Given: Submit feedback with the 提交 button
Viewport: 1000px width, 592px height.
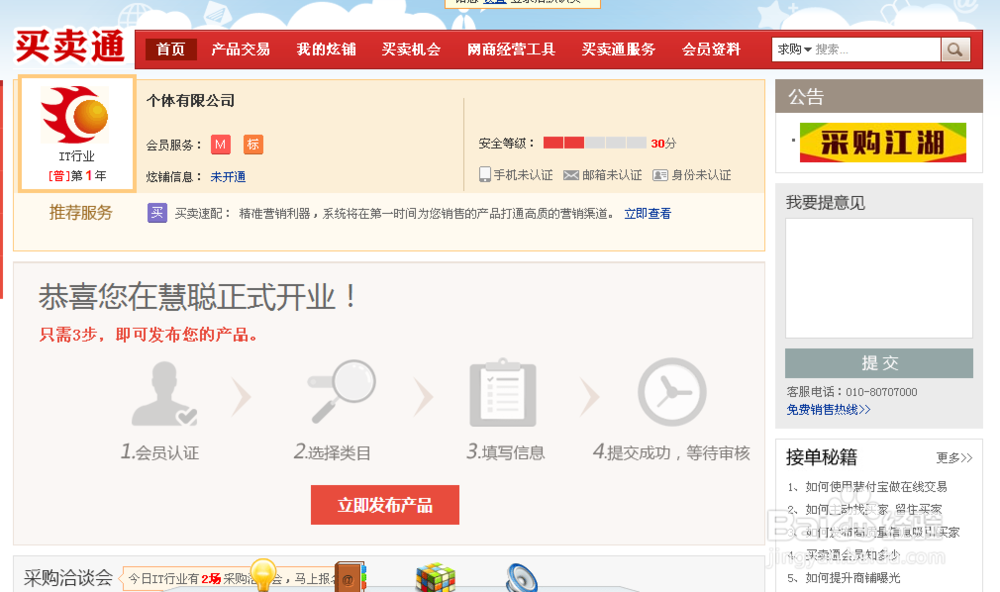Looking at the screenshot, I should 879,363.
